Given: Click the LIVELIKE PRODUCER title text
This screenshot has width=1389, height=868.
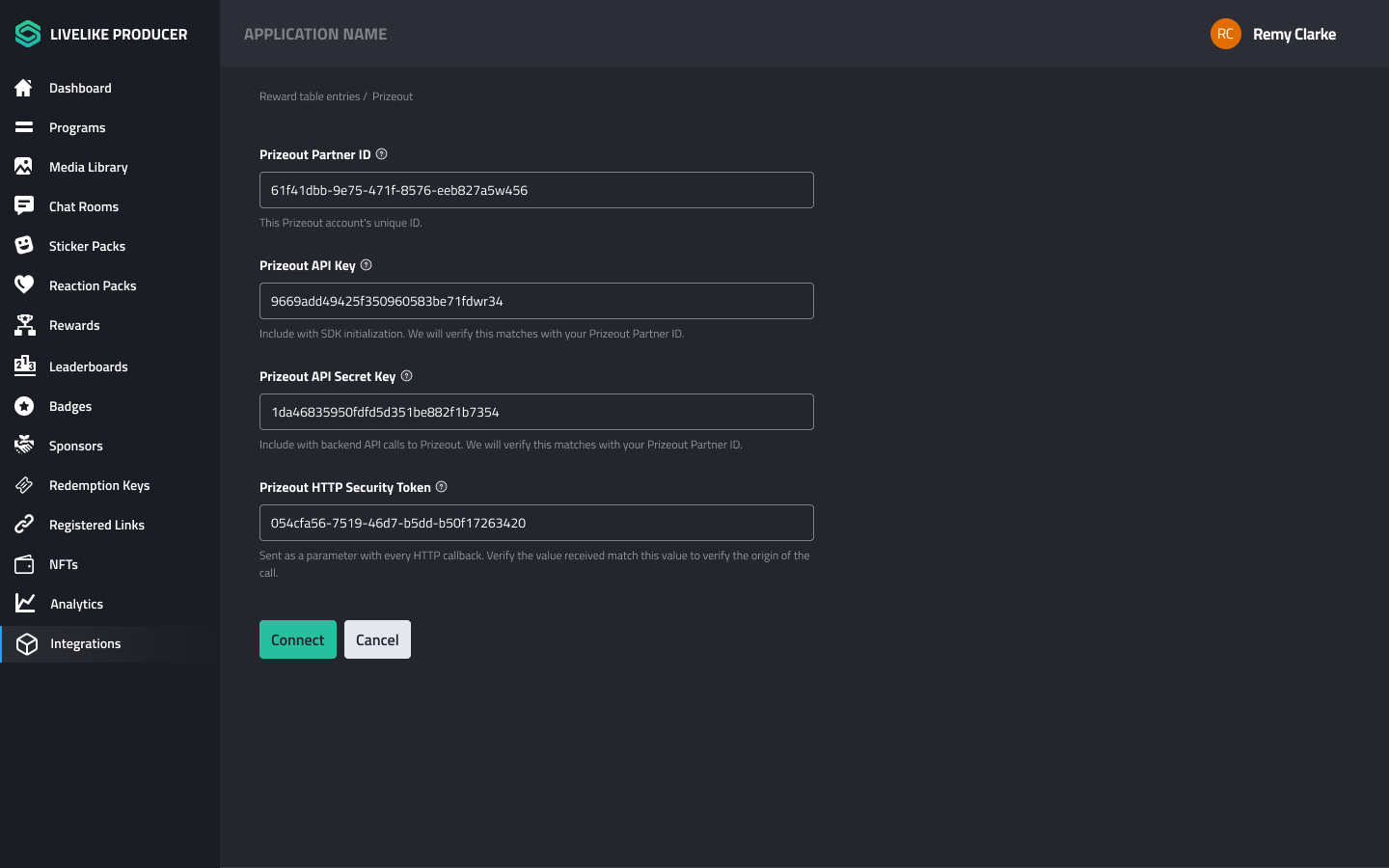Looking at the screenshot, I should point(119,34).
